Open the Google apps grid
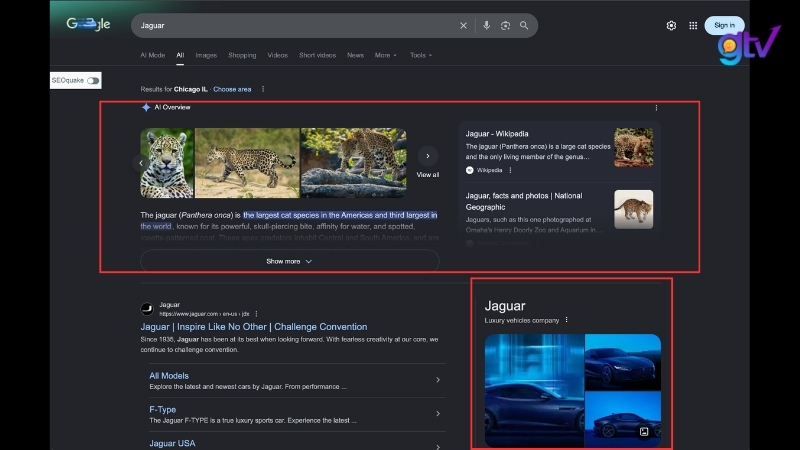The image size is (800, 450). 693,26
